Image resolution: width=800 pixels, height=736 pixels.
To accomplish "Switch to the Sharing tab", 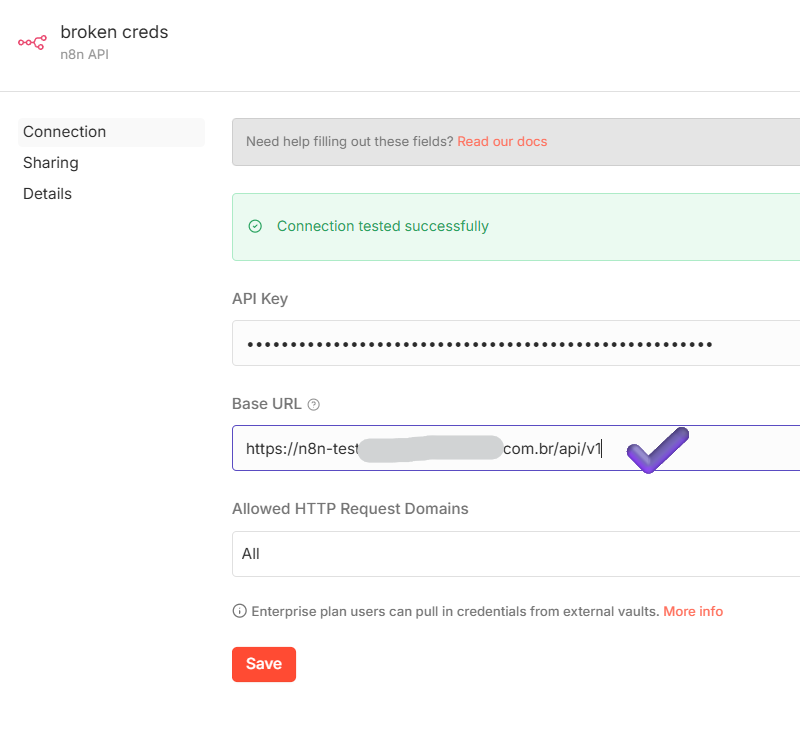I will (x=51, y=163).
